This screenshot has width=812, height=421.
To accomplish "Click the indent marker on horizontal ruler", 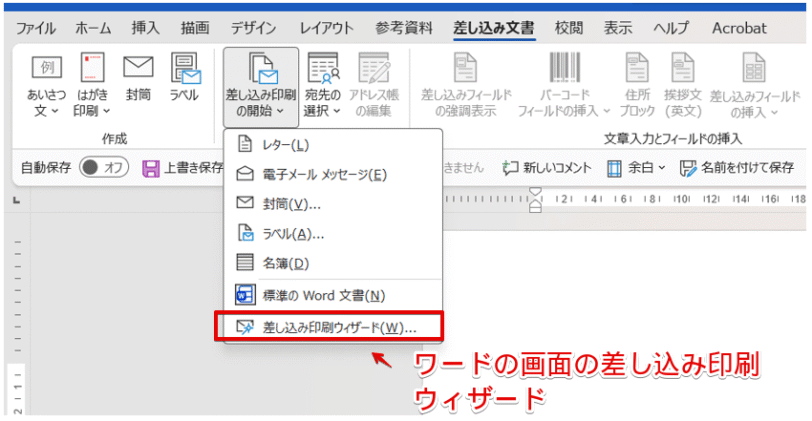I will [x=535, y=200].
